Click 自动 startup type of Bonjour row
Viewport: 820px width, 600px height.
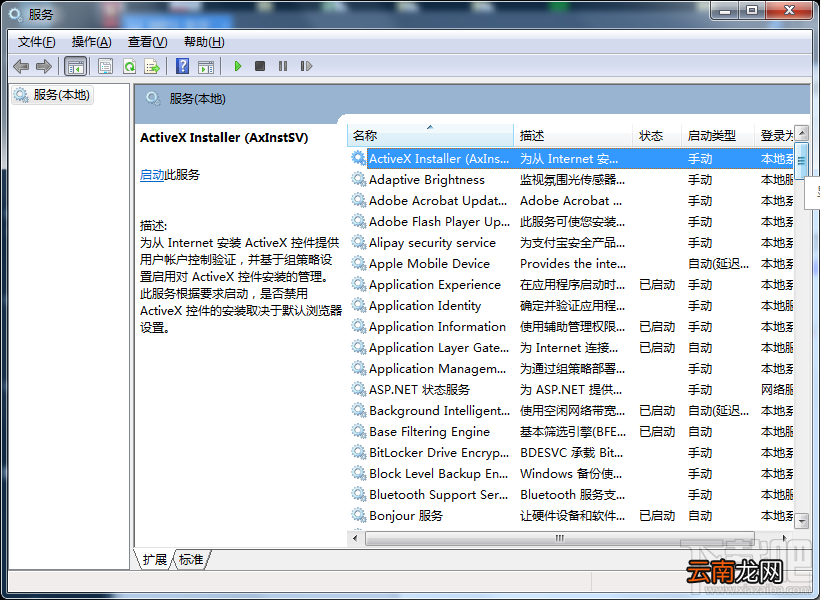tap(700, 515)
